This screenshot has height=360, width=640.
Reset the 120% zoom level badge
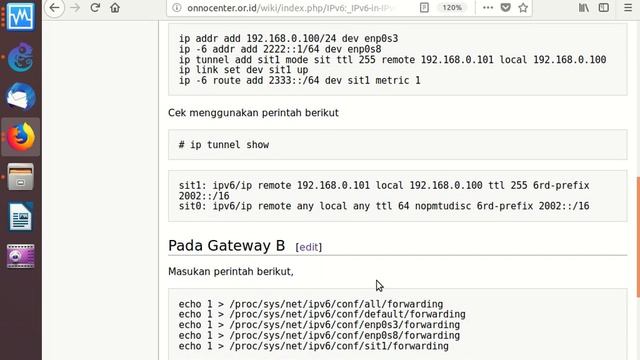[x=452, y=8]
